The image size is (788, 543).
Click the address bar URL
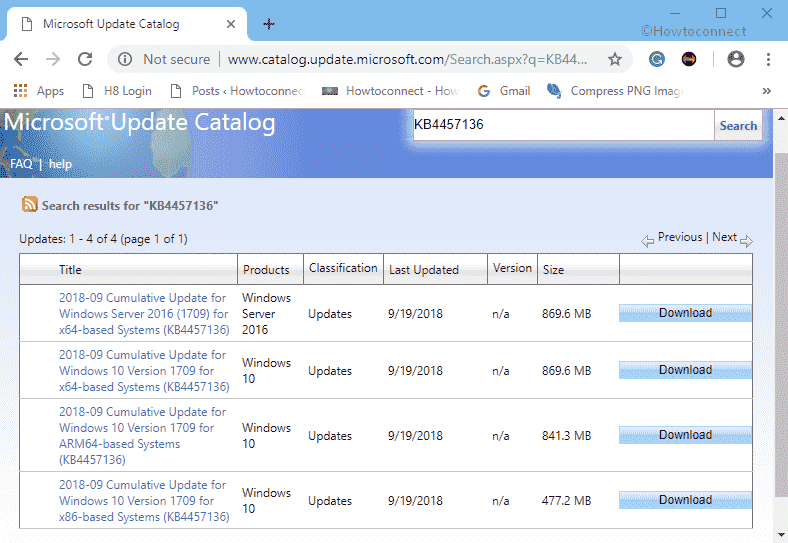[407, 59]
